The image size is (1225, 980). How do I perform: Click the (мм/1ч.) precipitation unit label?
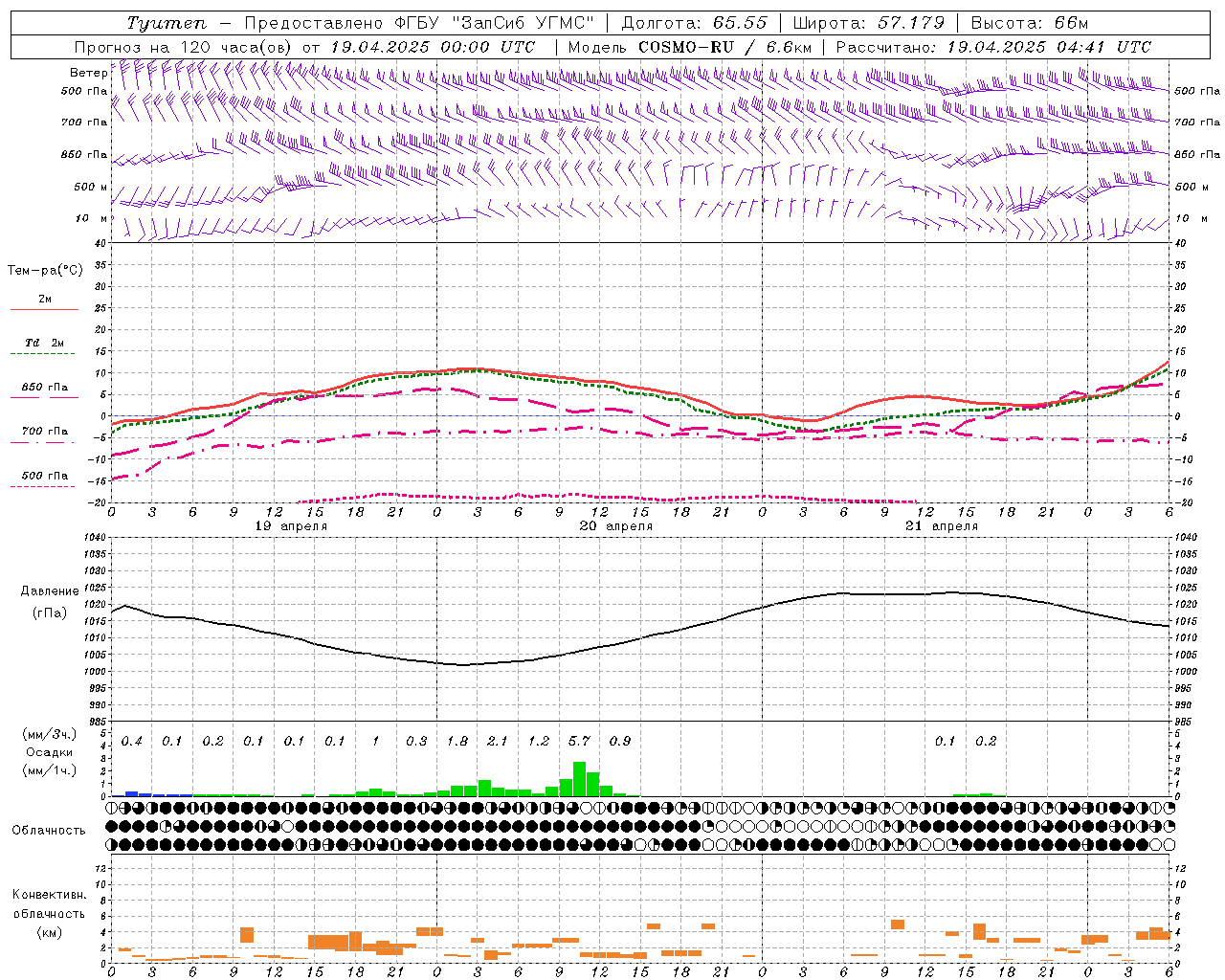tap(50, 770)
